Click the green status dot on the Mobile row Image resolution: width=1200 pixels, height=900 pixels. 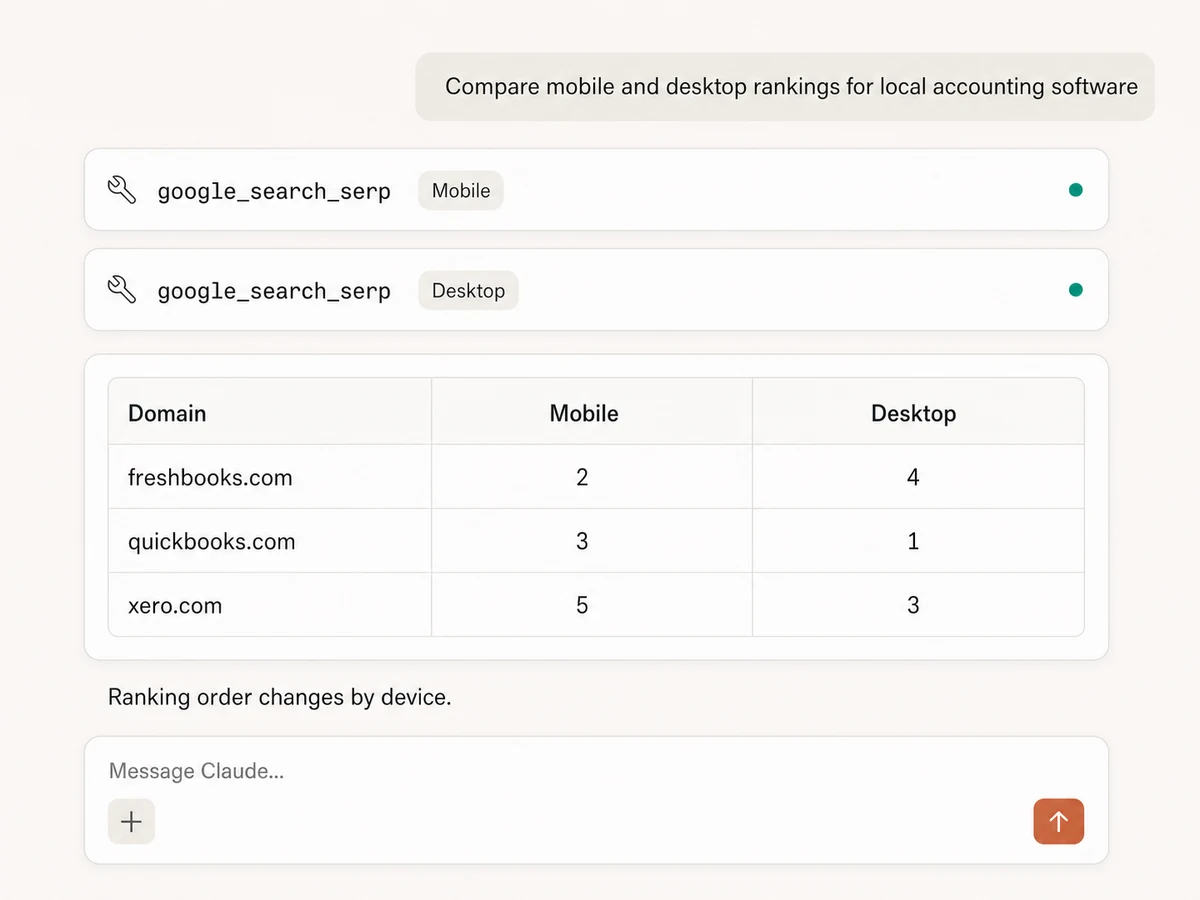click(x=1076, y=190)
